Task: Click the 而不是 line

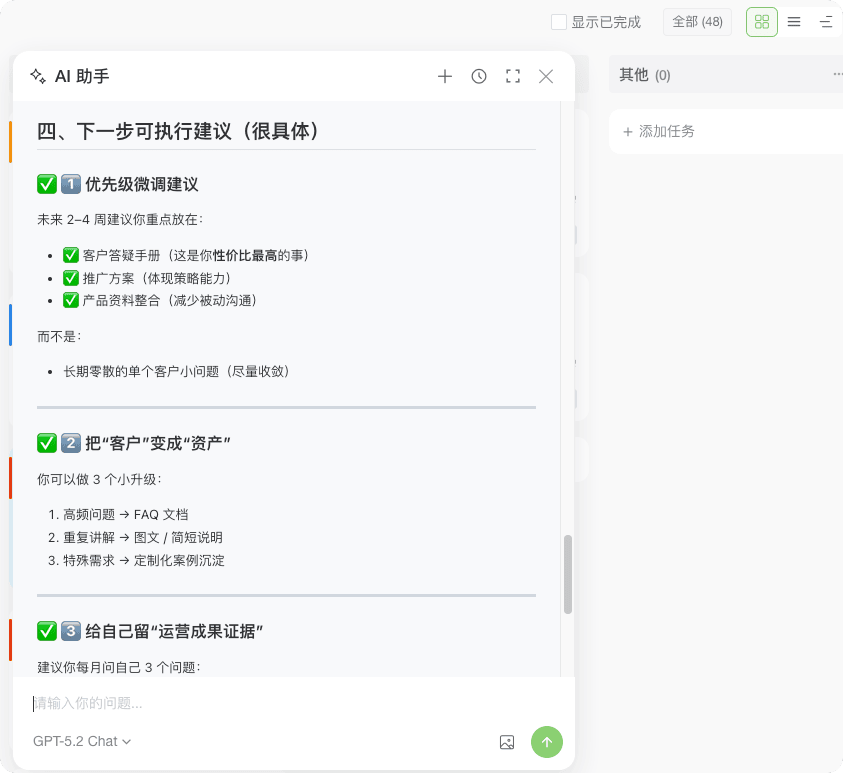Action: click(x=59, y=337)
